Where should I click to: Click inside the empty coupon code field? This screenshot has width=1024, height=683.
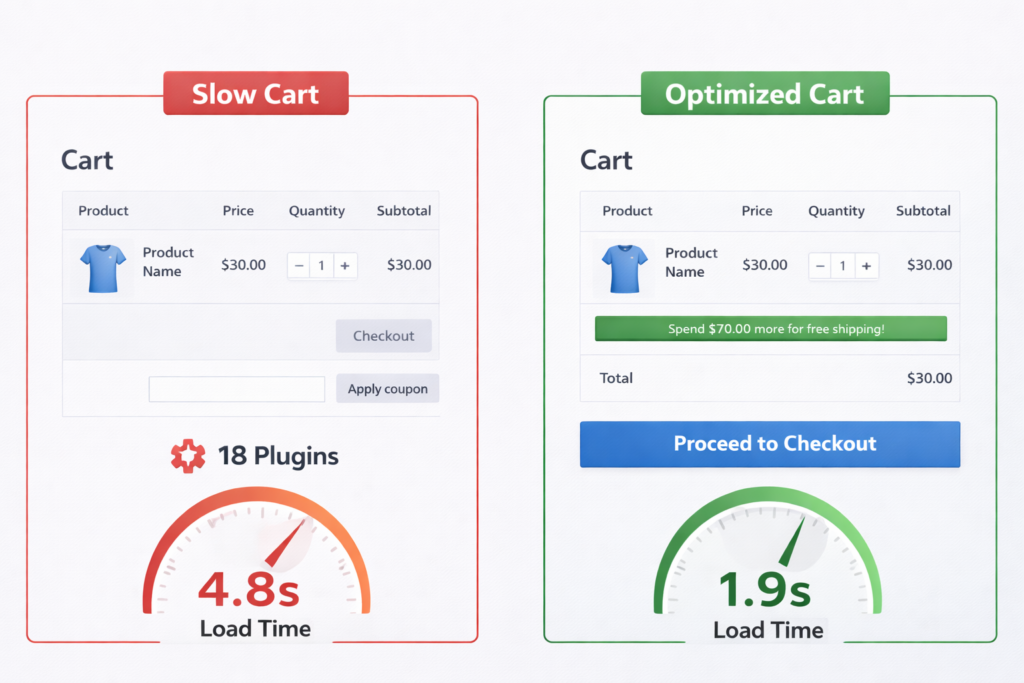236,389
